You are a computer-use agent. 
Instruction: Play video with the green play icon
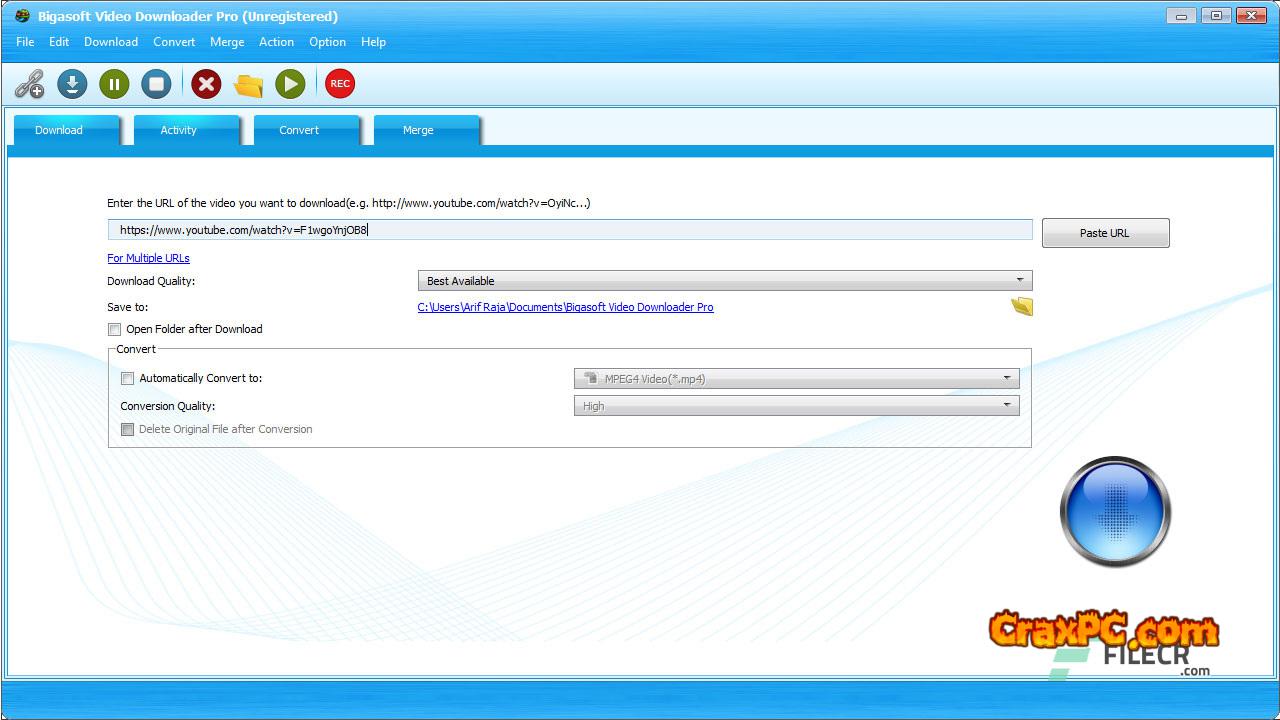tap(290, 84)
